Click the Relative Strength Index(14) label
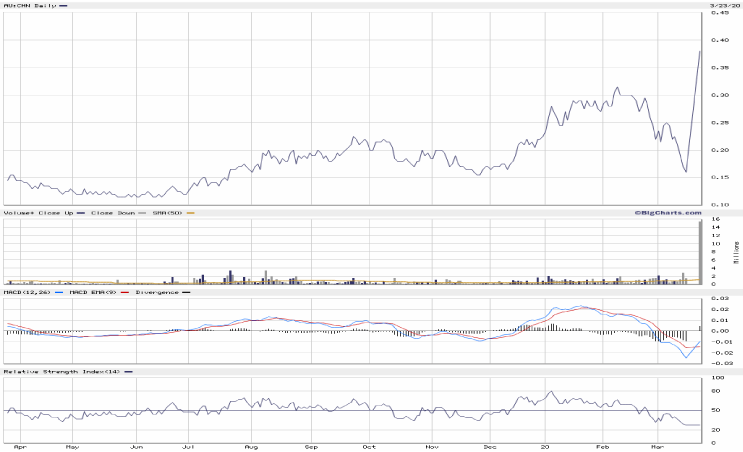 pyautogui.click(x=57, y=371)
